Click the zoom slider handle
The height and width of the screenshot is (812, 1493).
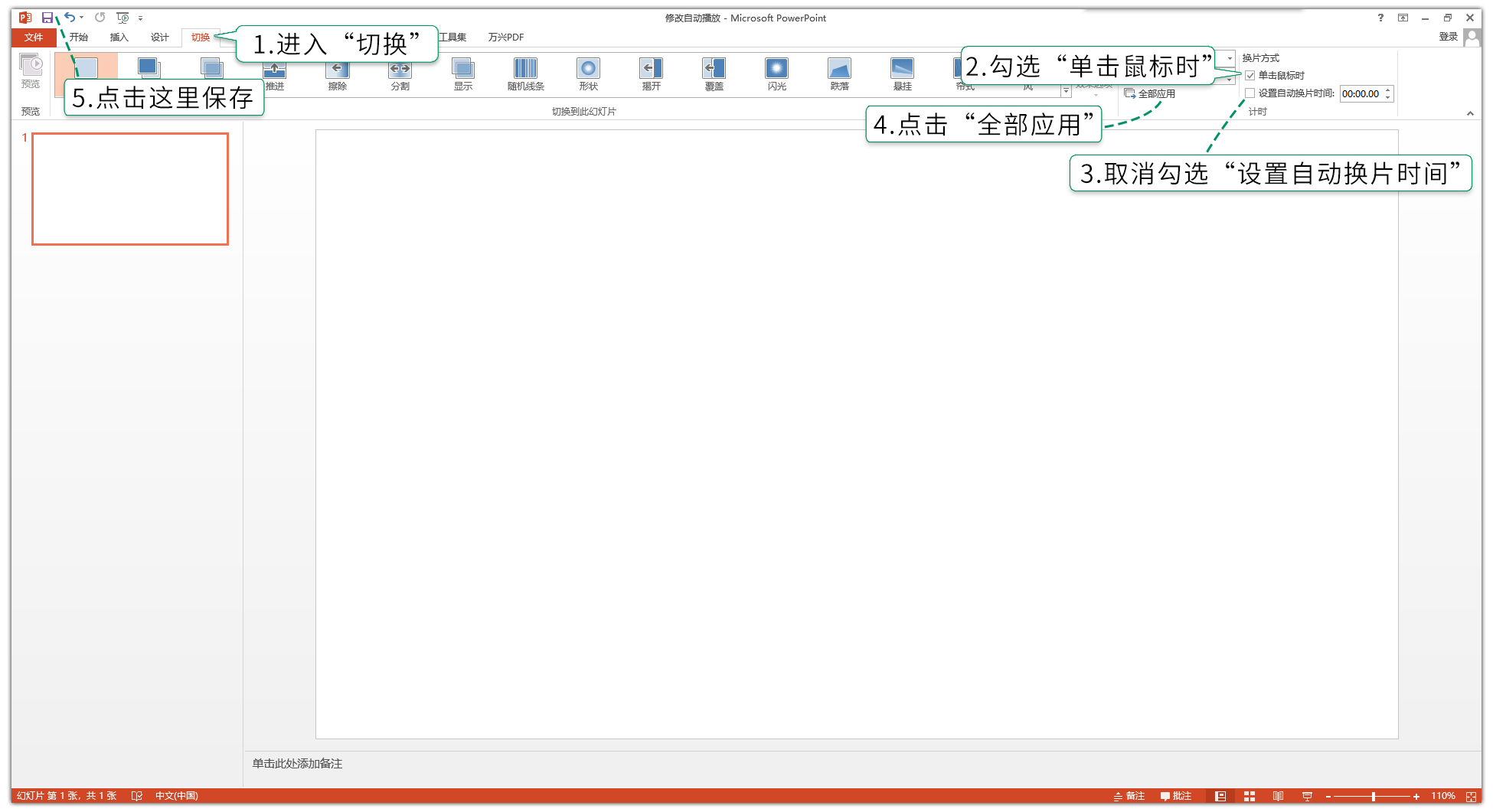click(1374, 796)
